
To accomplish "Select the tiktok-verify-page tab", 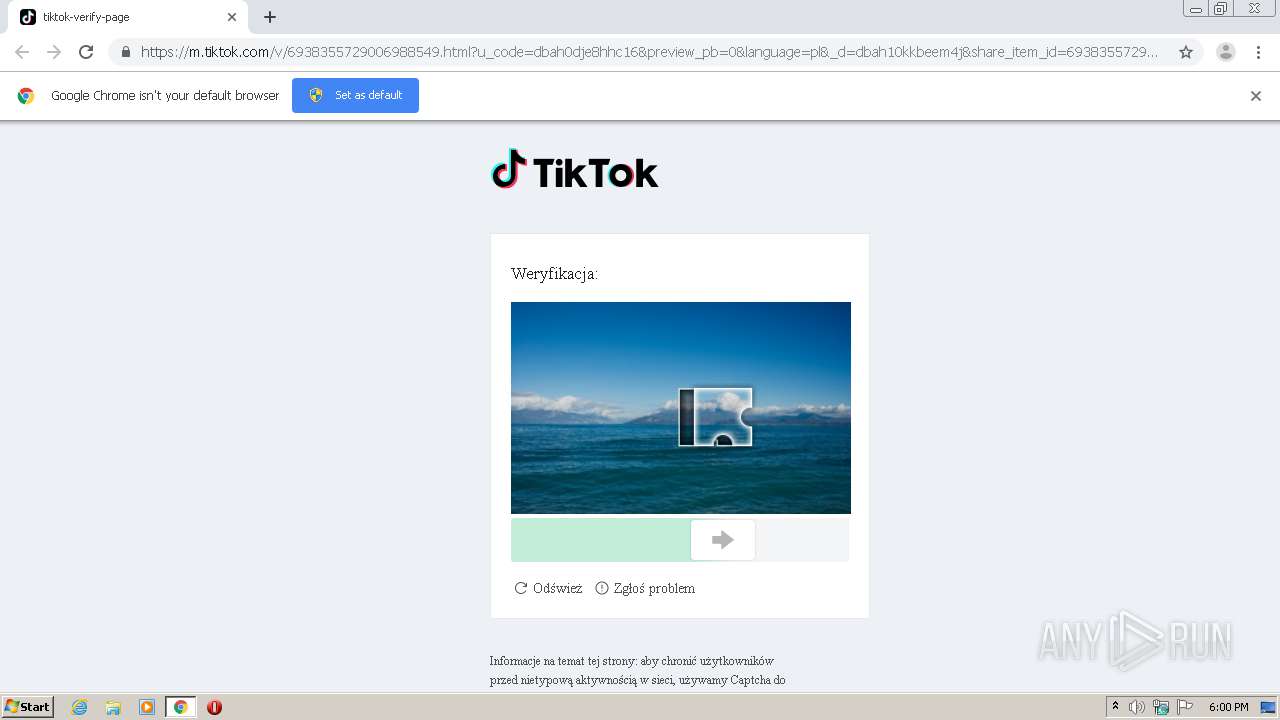I will click(128, 17).
